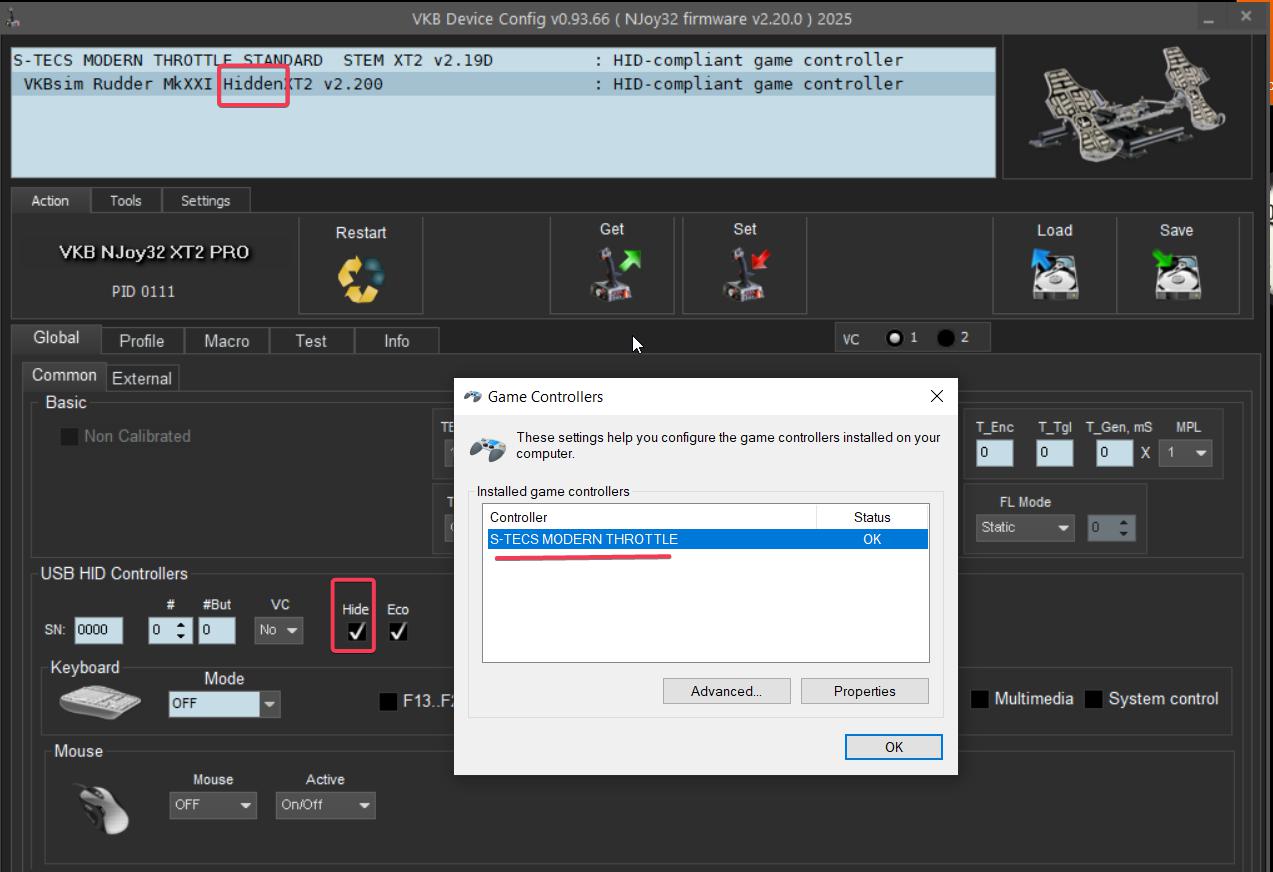Open the VC dropdown showing No
The height and width of the screenshot is (872, 1273).
pyautogui.click(x=278, y=630)
